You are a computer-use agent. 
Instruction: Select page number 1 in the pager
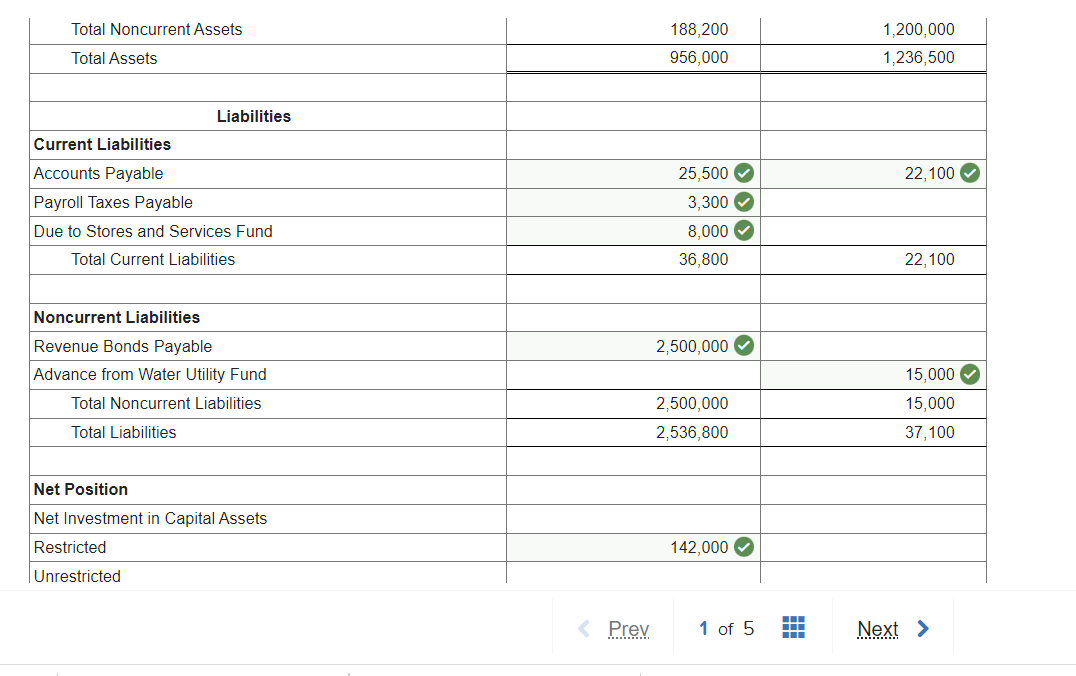[703, 628]
